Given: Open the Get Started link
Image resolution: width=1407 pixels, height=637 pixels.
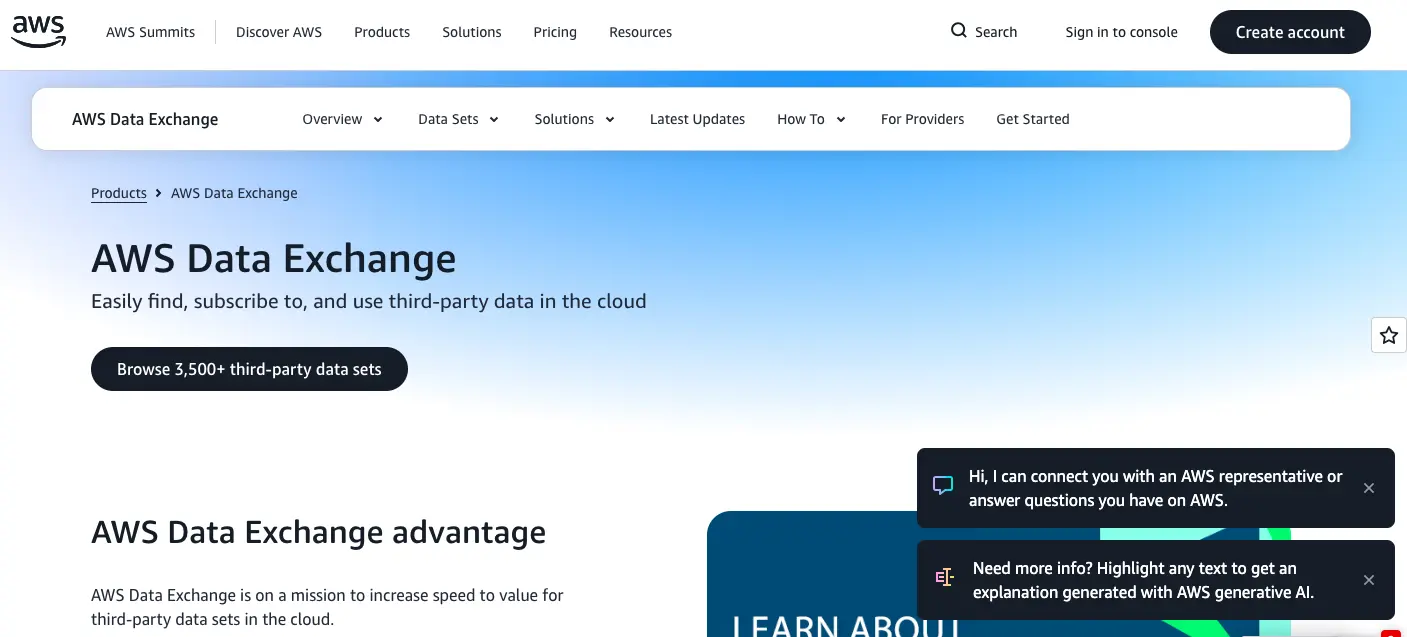Looking at the screenshot, I should click(1033, 119).
